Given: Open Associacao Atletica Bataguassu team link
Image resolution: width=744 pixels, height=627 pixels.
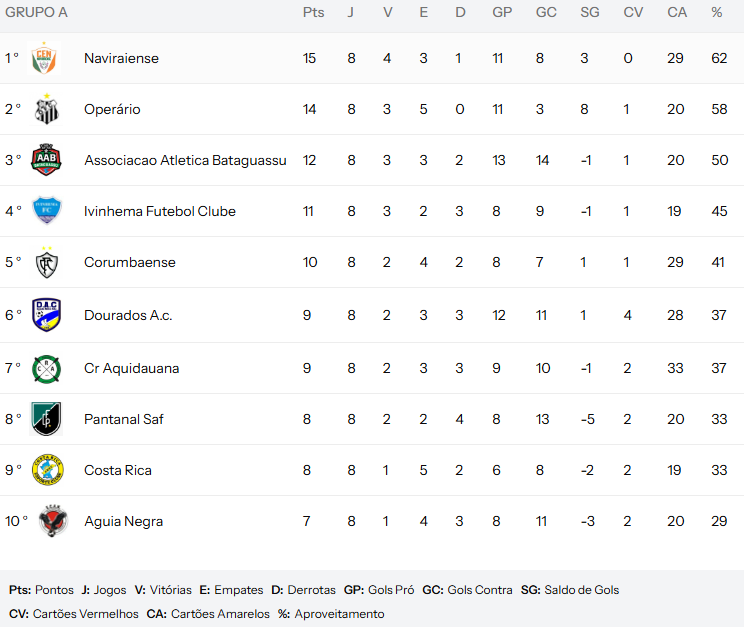Looking at the screenshot, I should click(185, 160).
